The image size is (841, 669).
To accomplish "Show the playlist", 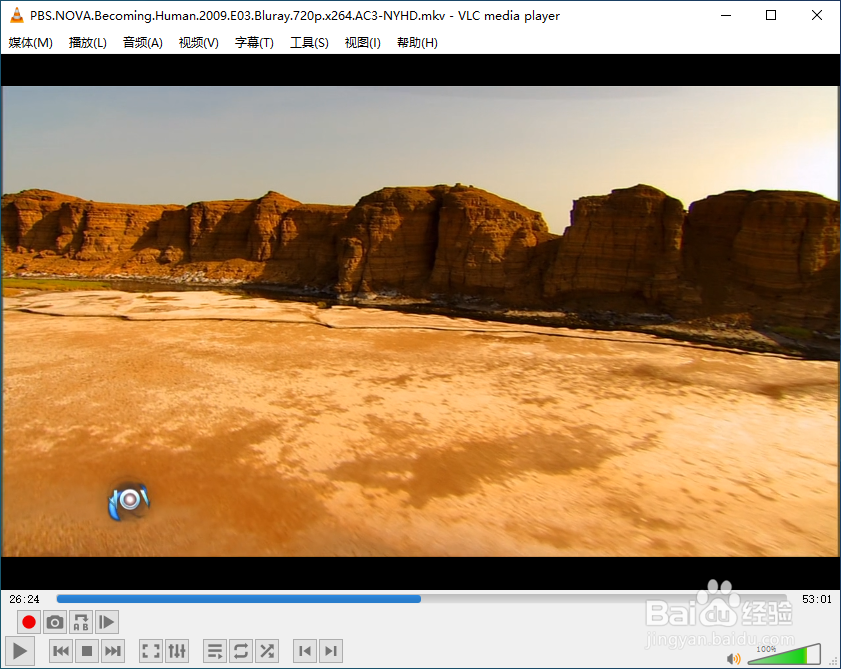I will pos(215,651).
